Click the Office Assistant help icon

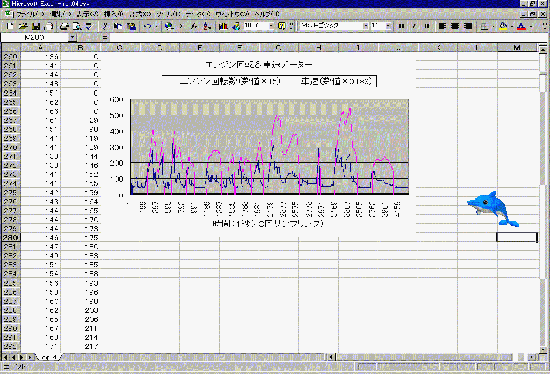point(282,26)
